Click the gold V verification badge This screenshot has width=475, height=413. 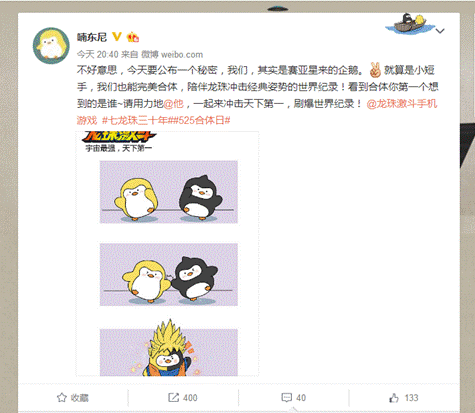(x=117, y=36)
